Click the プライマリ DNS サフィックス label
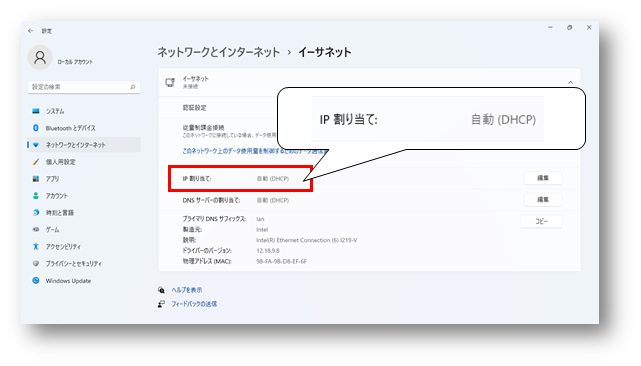The image size is (641, 366). pos(214,219)
